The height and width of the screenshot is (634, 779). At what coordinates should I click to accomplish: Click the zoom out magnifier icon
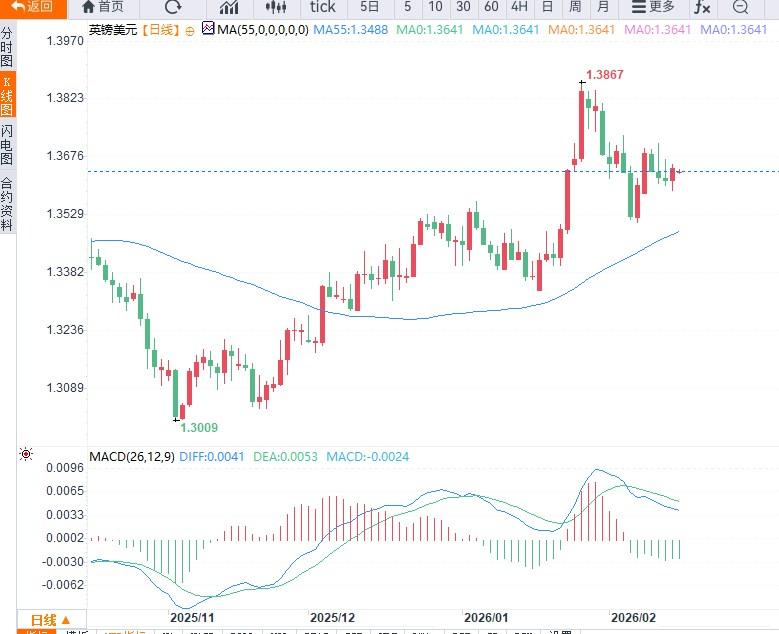tap(740, 7)
